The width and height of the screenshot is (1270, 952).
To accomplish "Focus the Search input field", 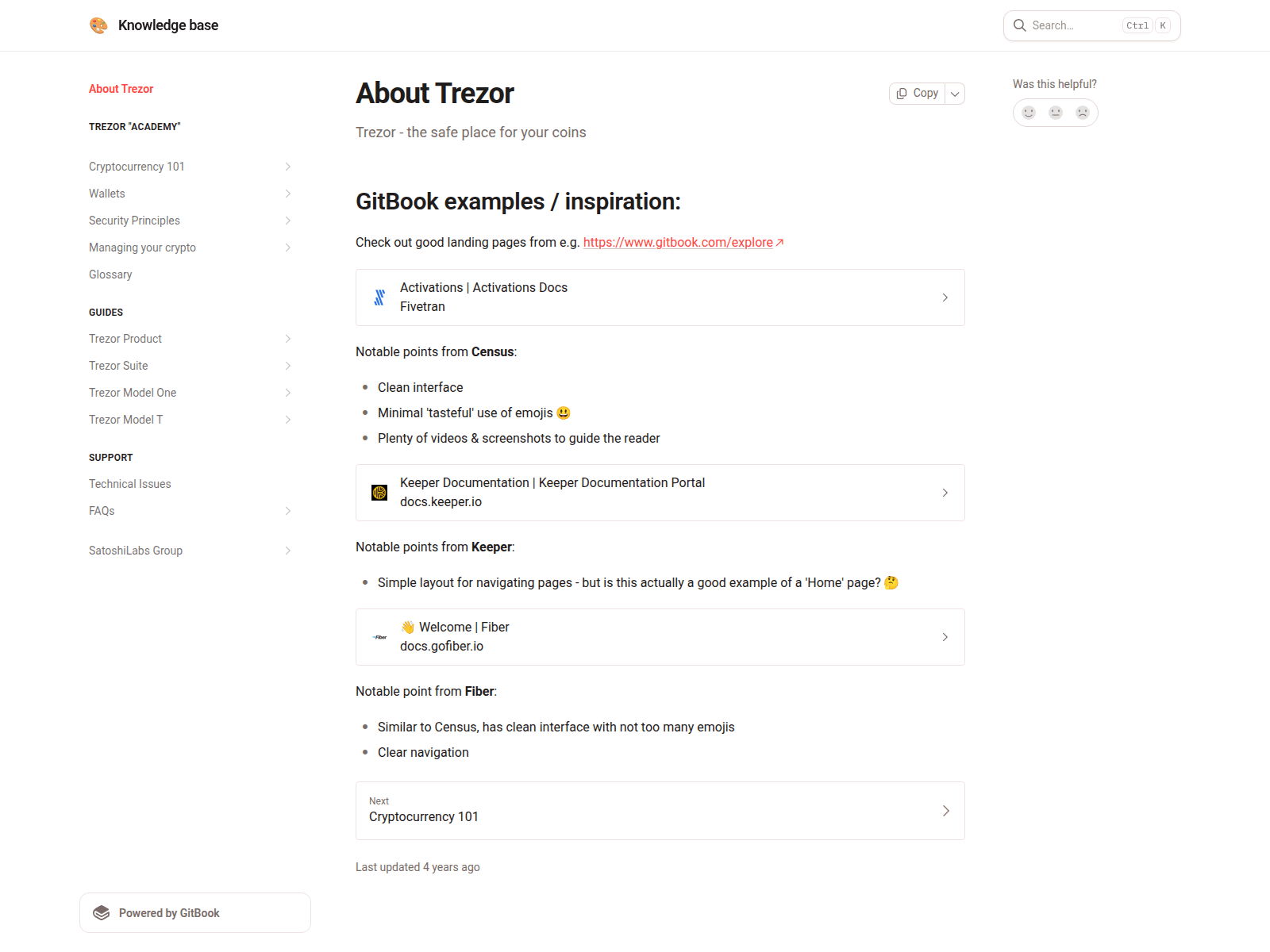I will (x=1092, y=25).
